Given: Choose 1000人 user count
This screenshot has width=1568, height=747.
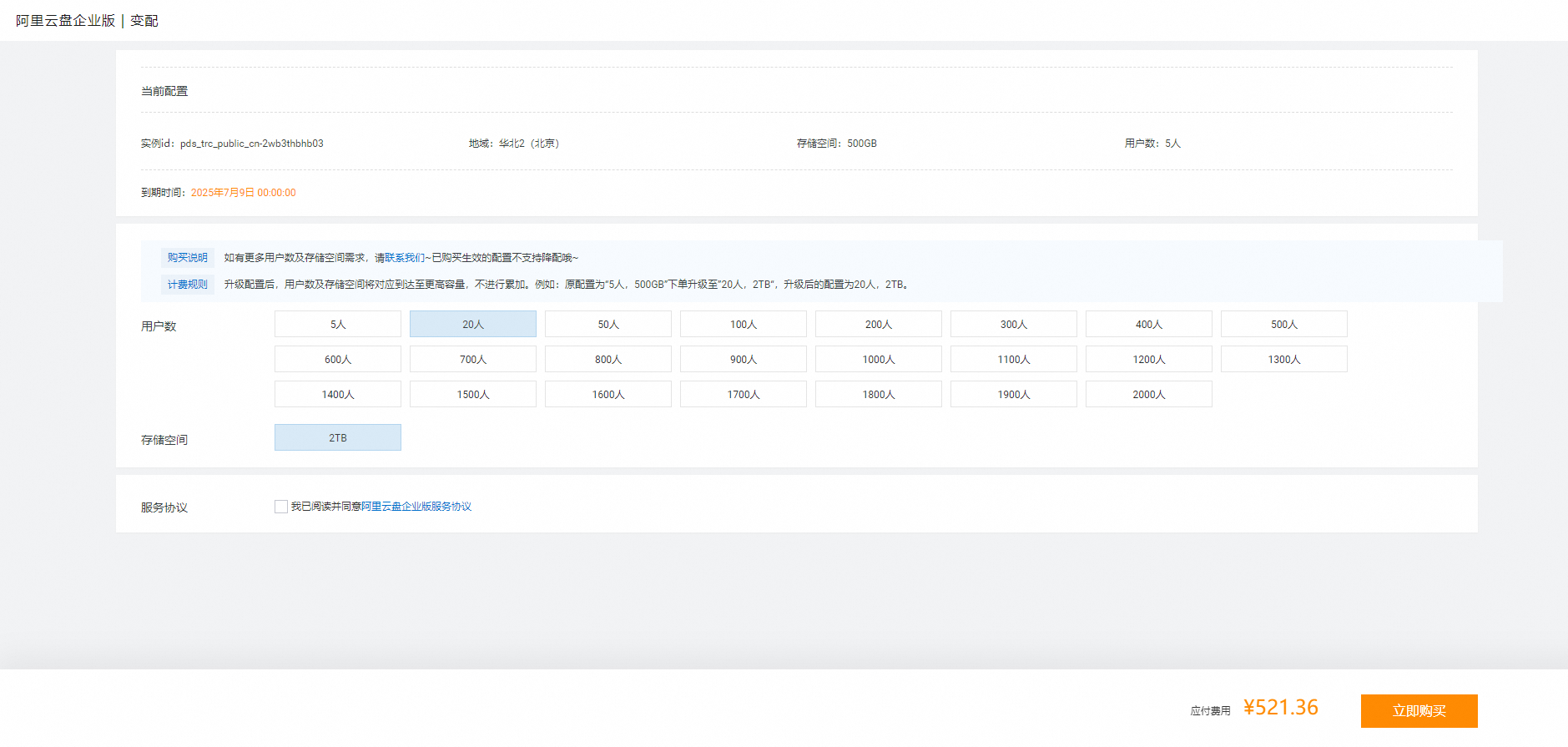Looking at the screenshot, I should (879, 359).
